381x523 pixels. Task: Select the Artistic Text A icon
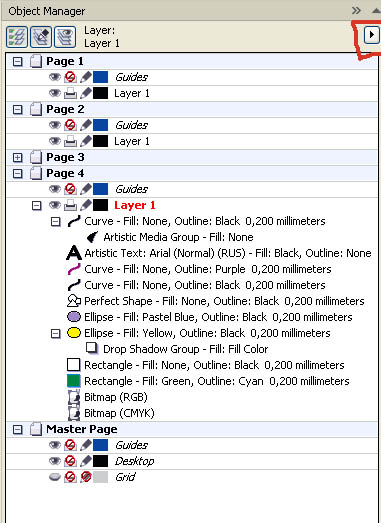click(74, 253)
